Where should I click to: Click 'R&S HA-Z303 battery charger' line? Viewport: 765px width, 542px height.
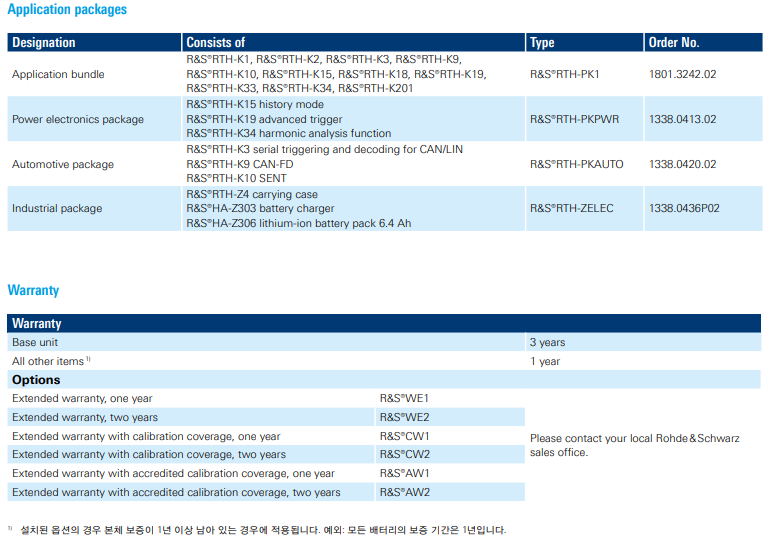tap(260, 209)
